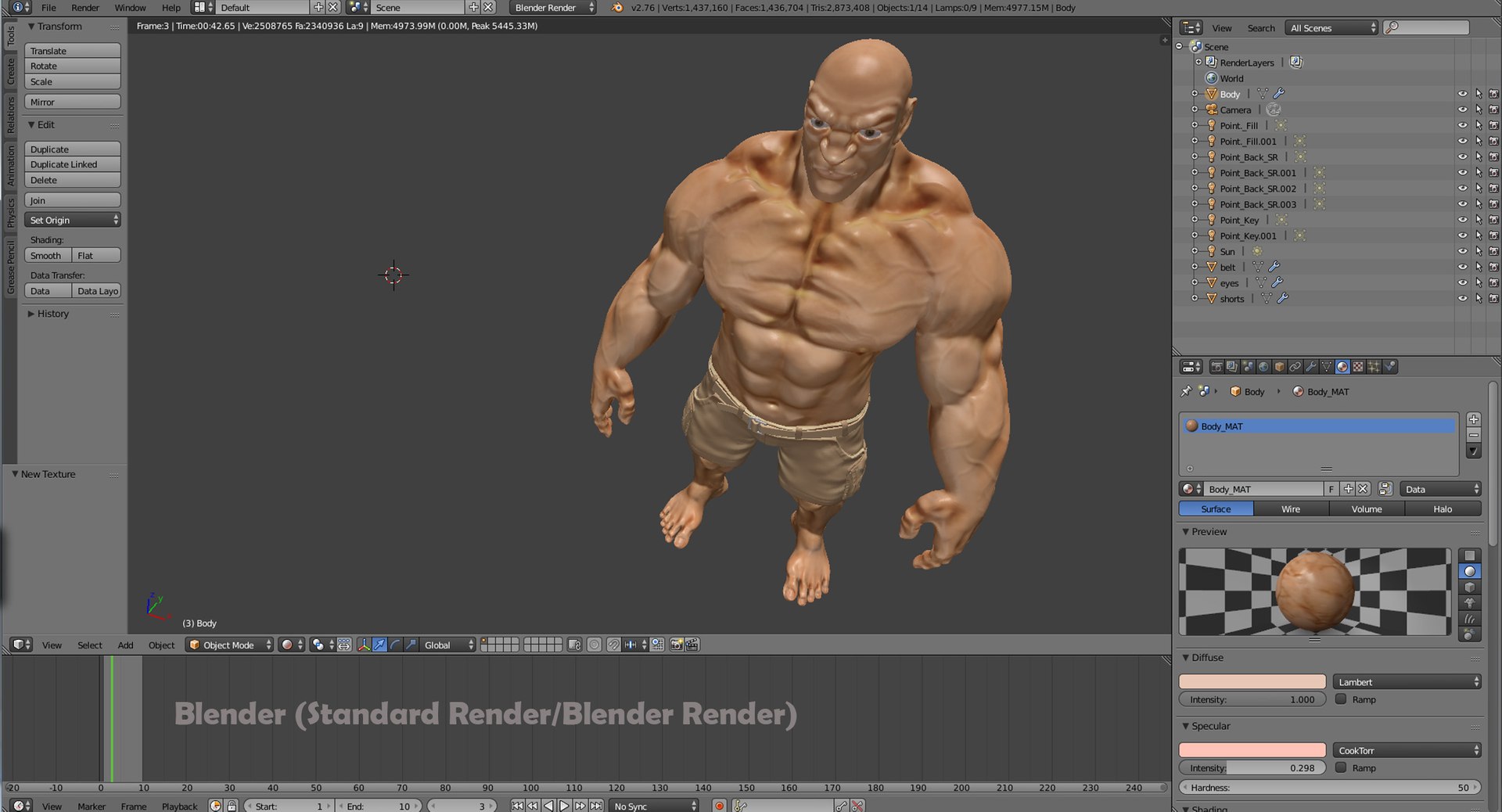Pin the properties context with pin icon
Viewport: 1502px width, 812px height.
[x=1186, y=391]
